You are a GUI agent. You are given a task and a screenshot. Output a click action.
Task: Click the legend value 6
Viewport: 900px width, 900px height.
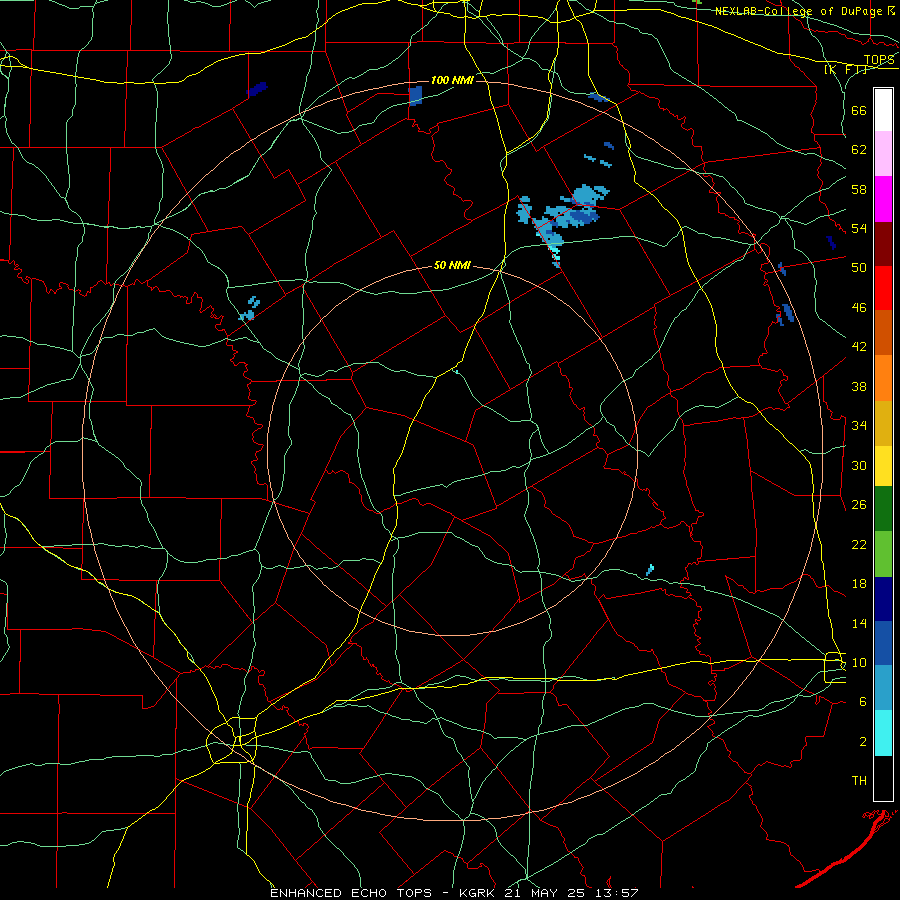pyautogui.click(x=863, y=702)
